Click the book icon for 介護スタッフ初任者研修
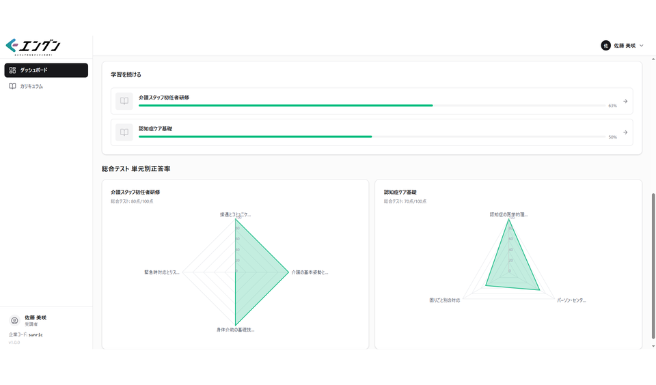Viewport: 656px width, 385px height. [x=124, y=101]
